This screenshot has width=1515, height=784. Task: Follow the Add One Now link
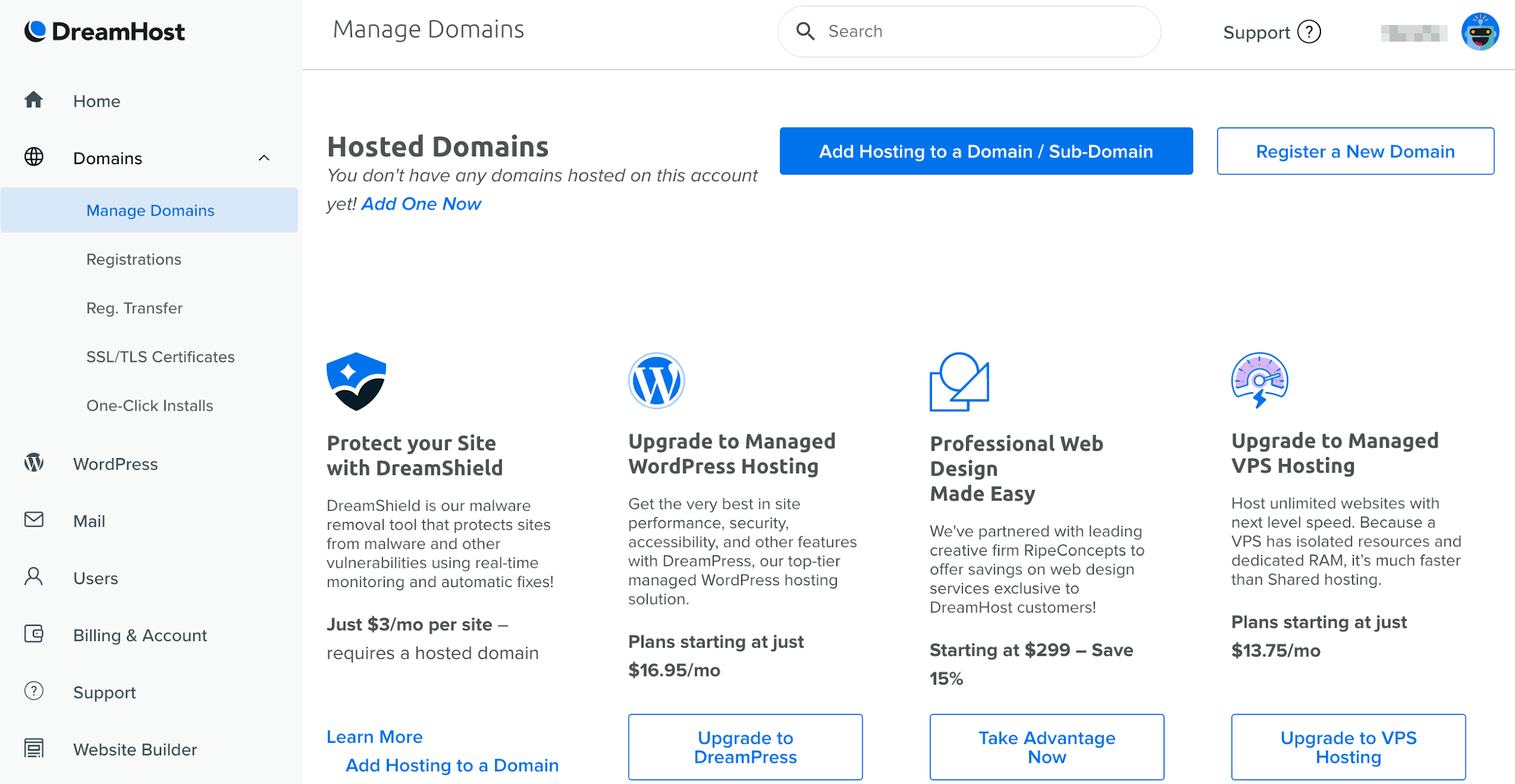coord(421,204)
